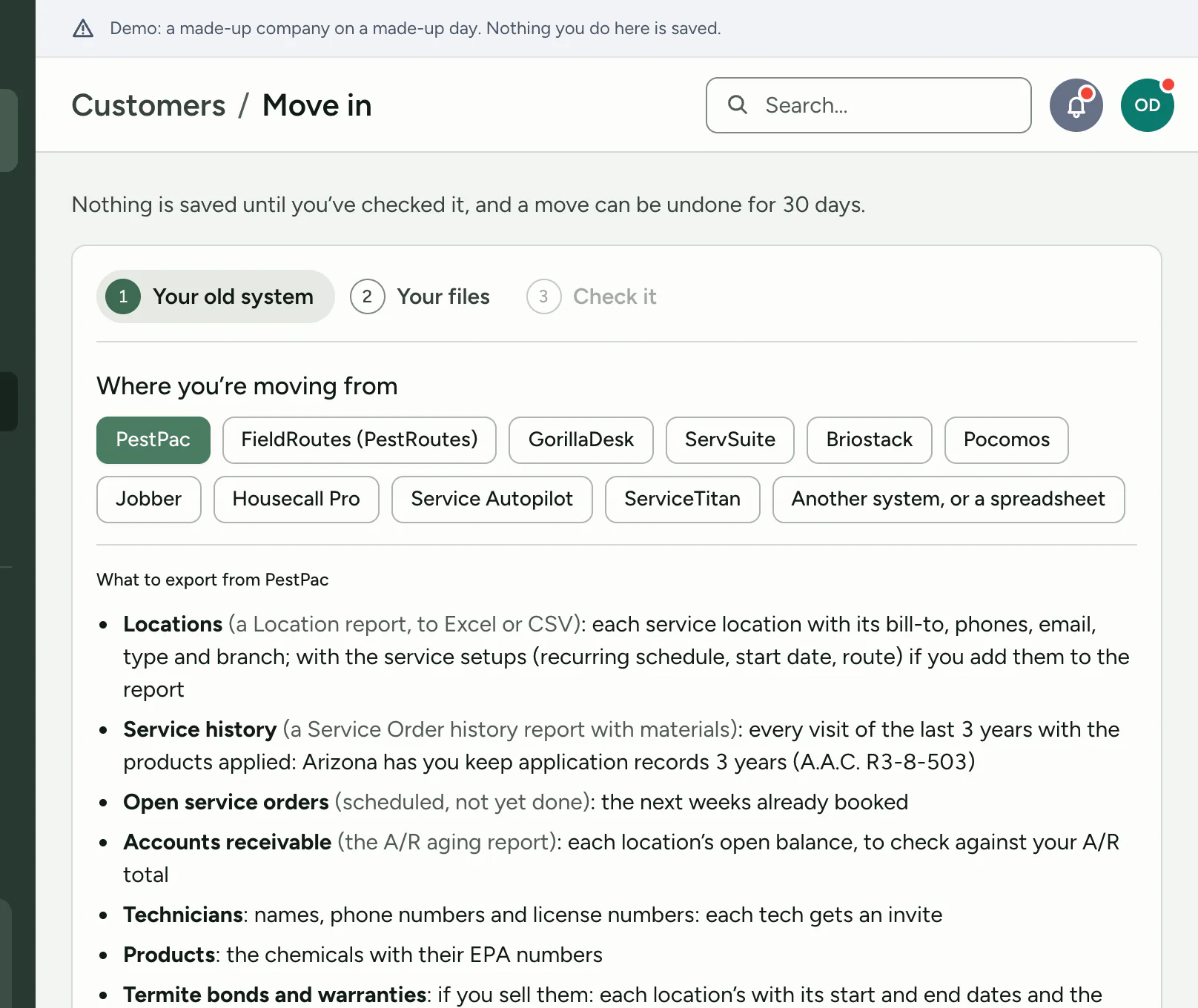Click the 'Accounts receivable' label

[228, 842]
